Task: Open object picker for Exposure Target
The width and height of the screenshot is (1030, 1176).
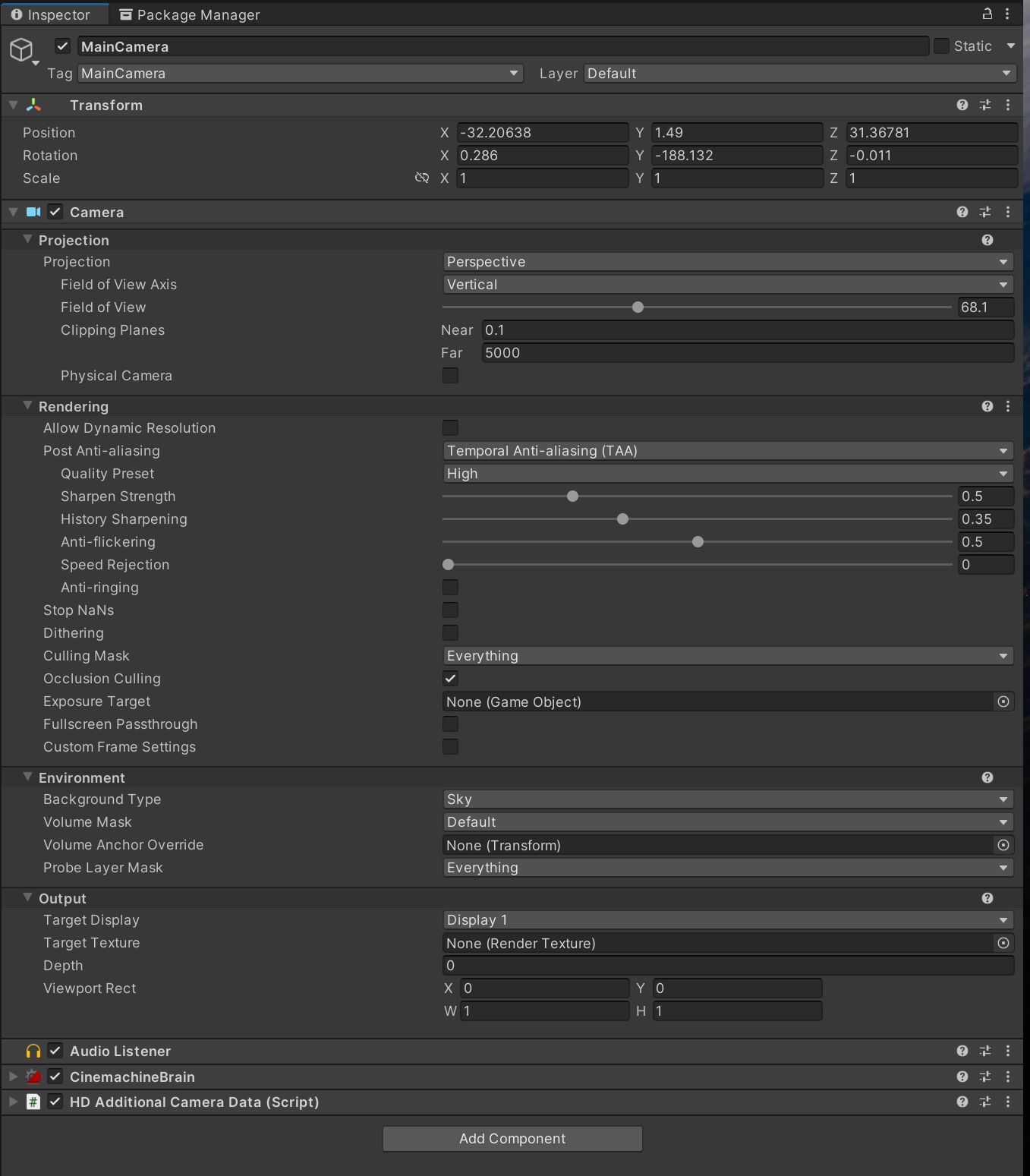Action: (x=1003, y=702)
